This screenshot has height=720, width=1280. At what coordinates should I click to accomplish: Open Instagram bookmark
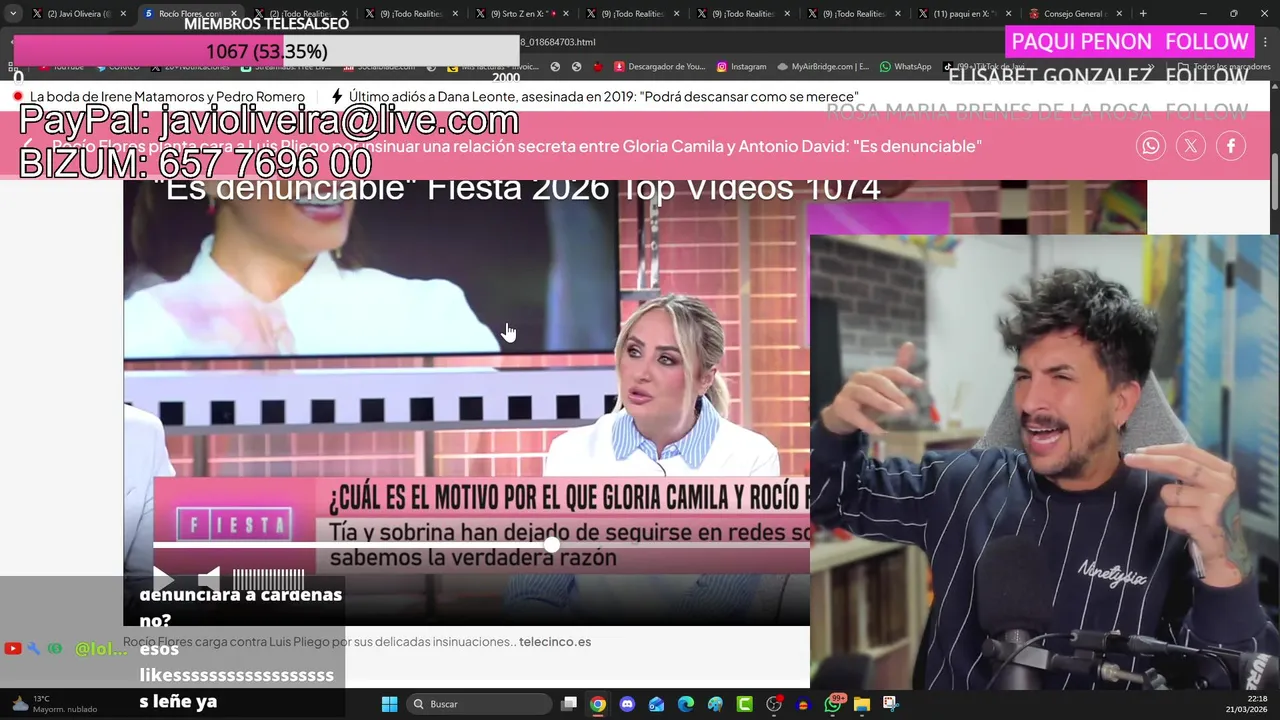tap(741, 67)
